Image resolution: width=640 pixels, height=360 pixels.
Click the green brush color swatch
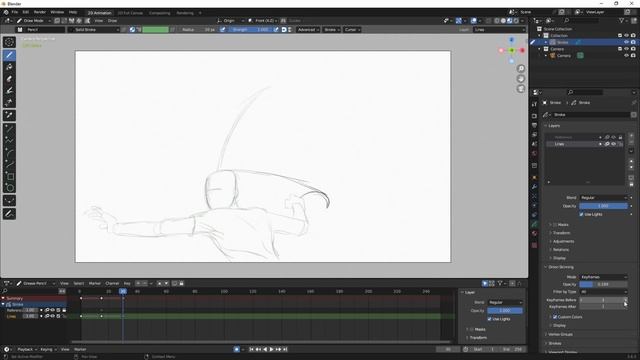pyautogui.click(x=156, y=29)
